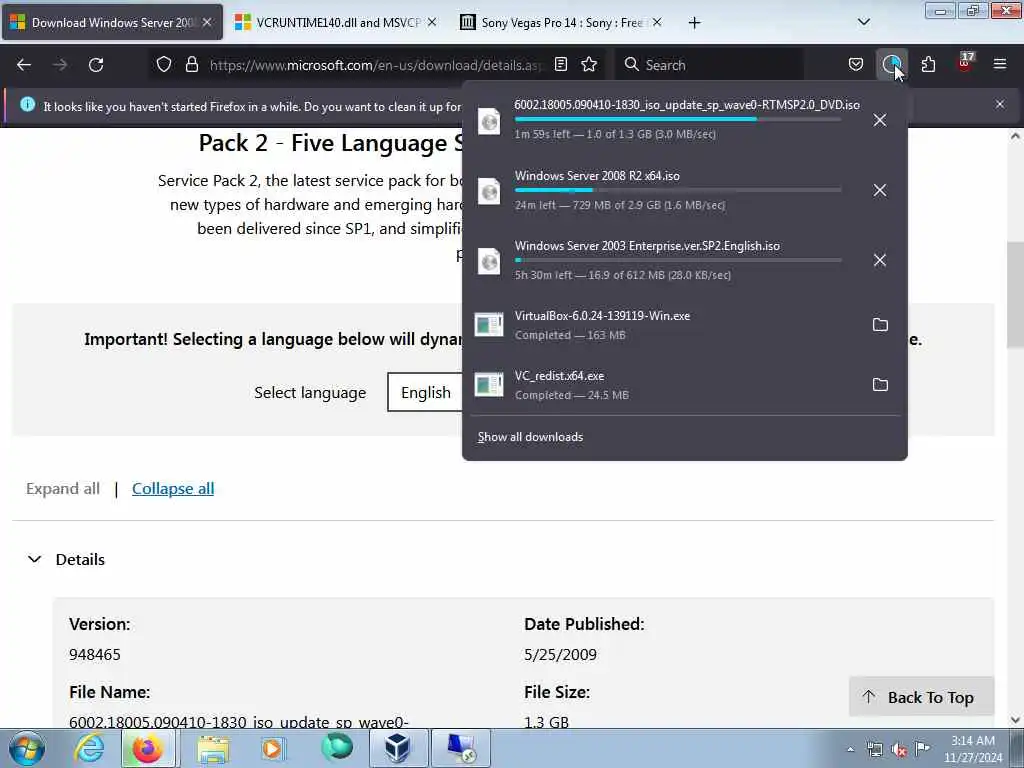This screenshot has height=768, width=1024.
Task: Collapse the Details section chevron
Action: 35,560
